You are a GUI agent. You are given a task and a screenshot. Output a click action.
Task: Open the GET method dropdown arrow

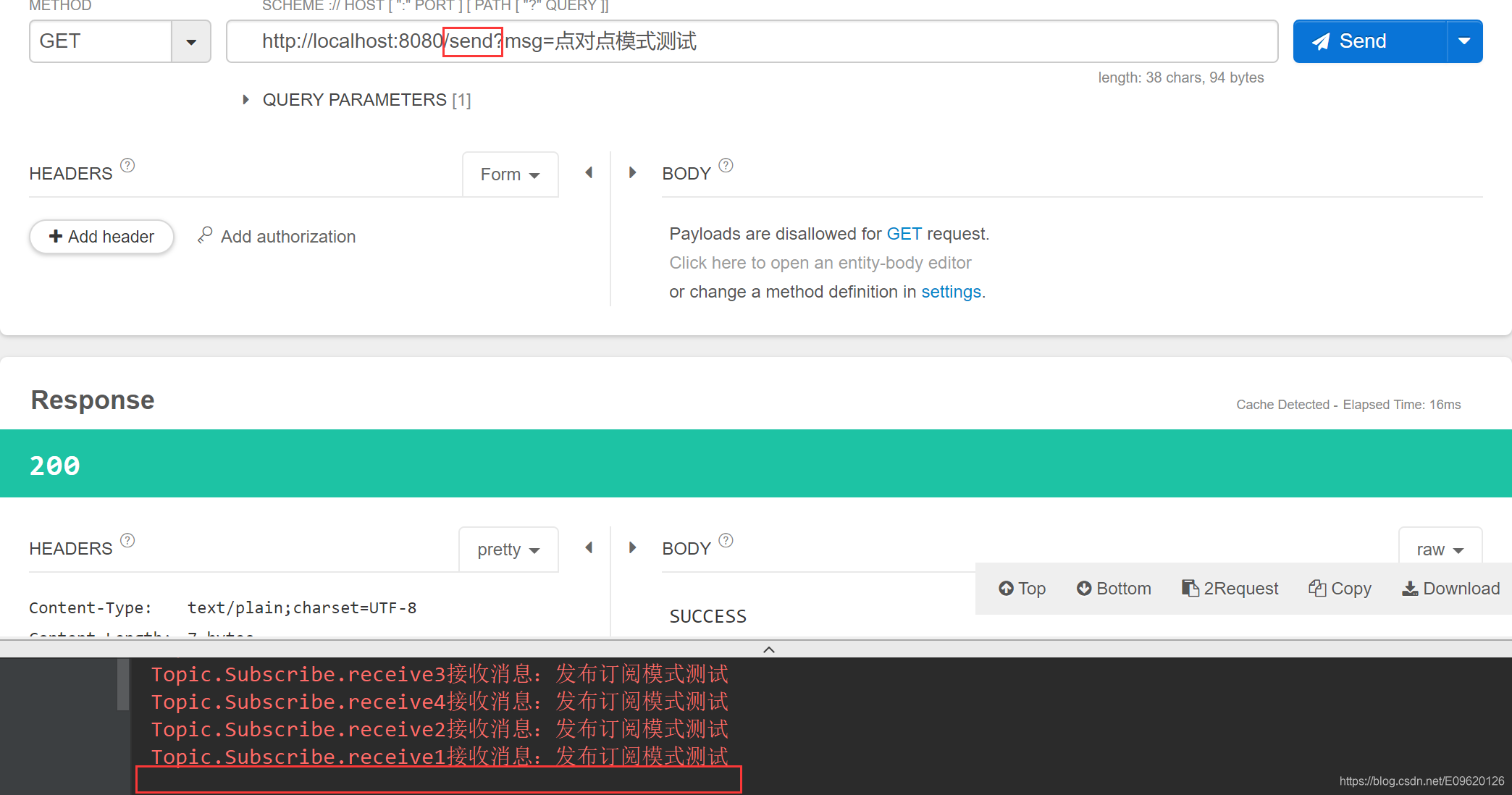tap(191, 42)
